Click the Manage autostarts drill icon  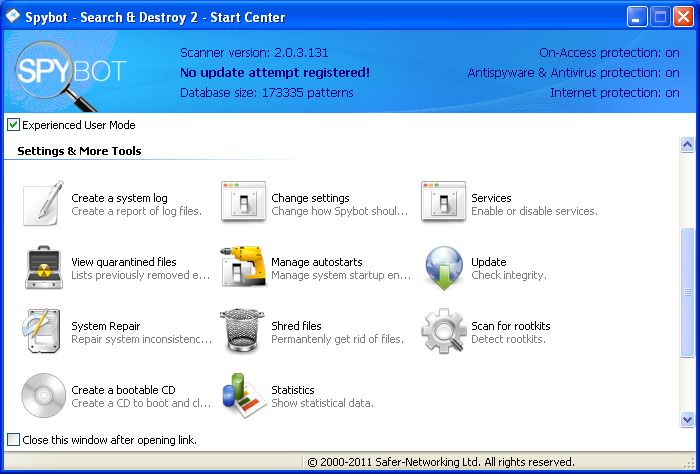point(243,268)
